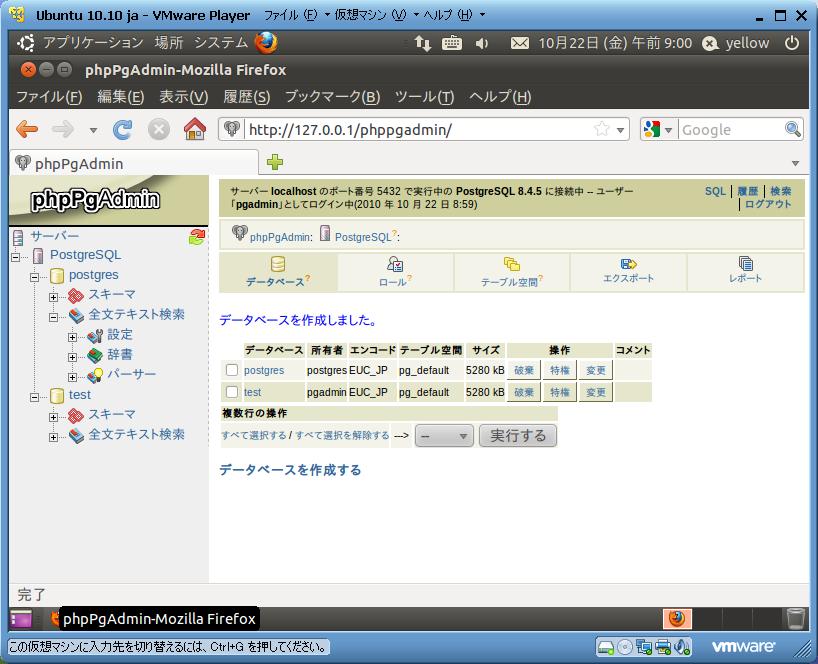Open a new tab with the plus icon

click(x=275, y=162)
